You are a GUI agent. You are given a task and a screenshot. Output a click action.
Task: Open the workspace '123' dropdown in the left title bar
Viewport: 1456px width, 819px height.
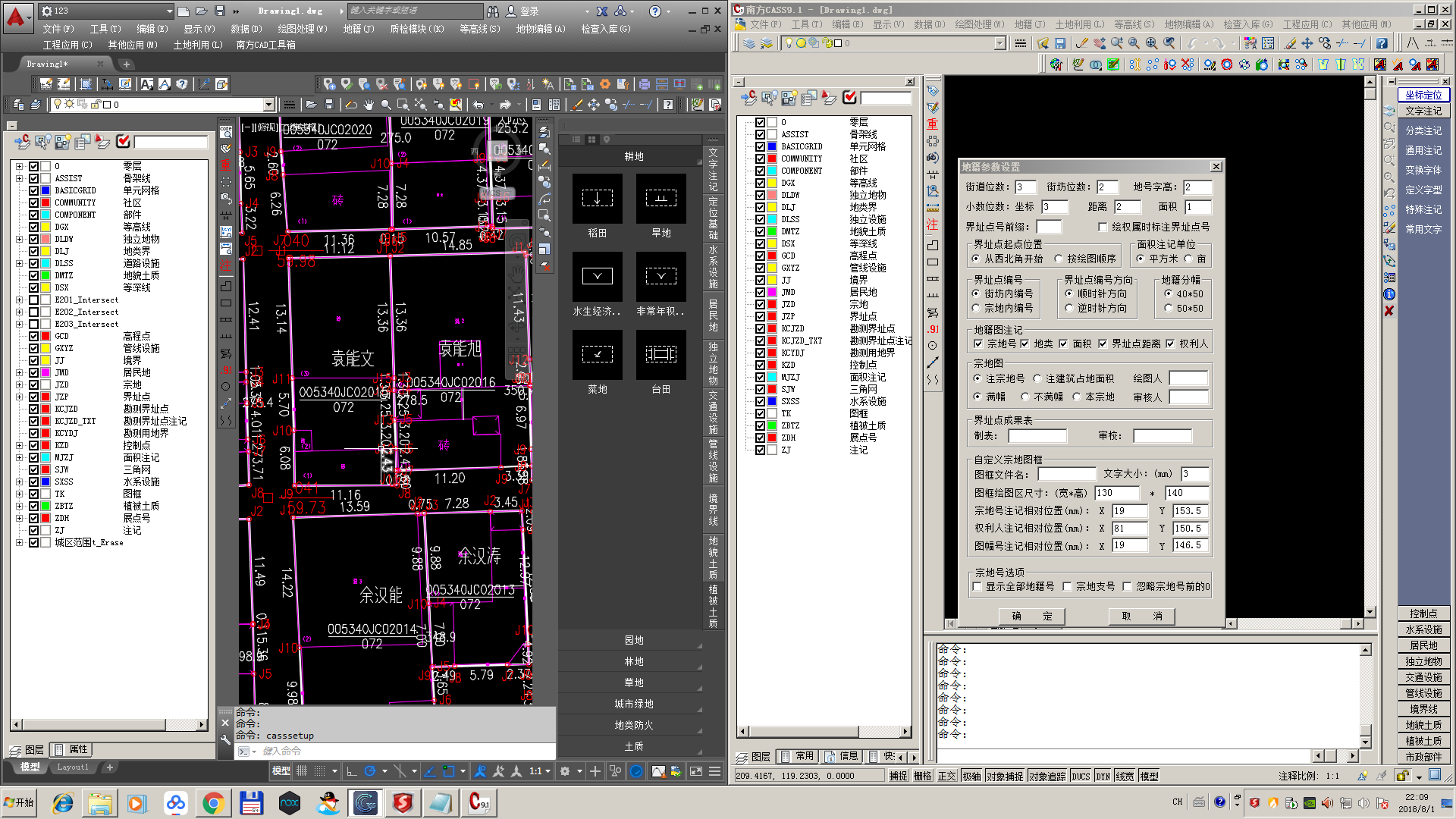(x=169, y=11)
